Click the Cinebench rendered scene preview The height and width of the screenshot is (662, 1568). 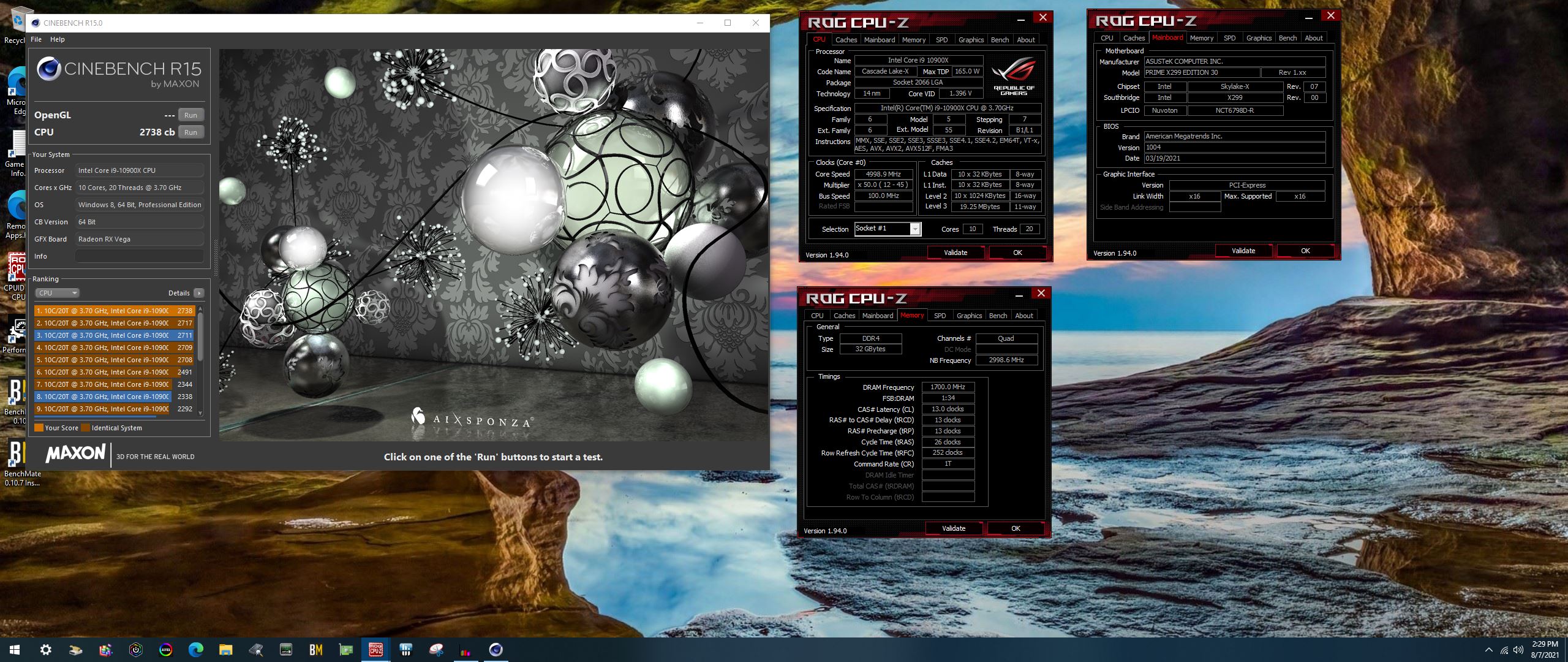pos(494,245)
